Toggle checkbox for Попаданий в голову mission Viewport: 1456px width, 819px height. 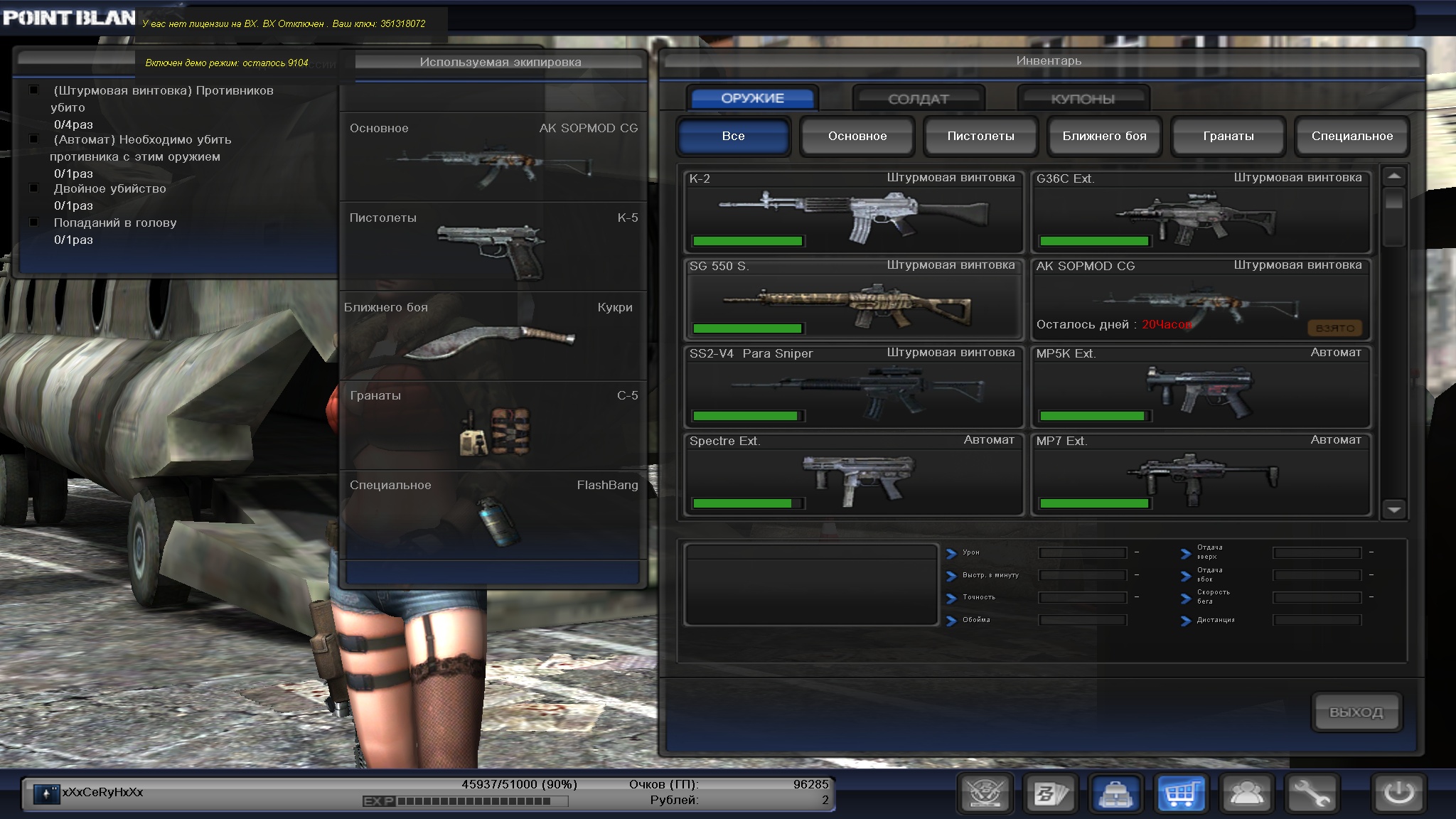(x=33, y=223)
